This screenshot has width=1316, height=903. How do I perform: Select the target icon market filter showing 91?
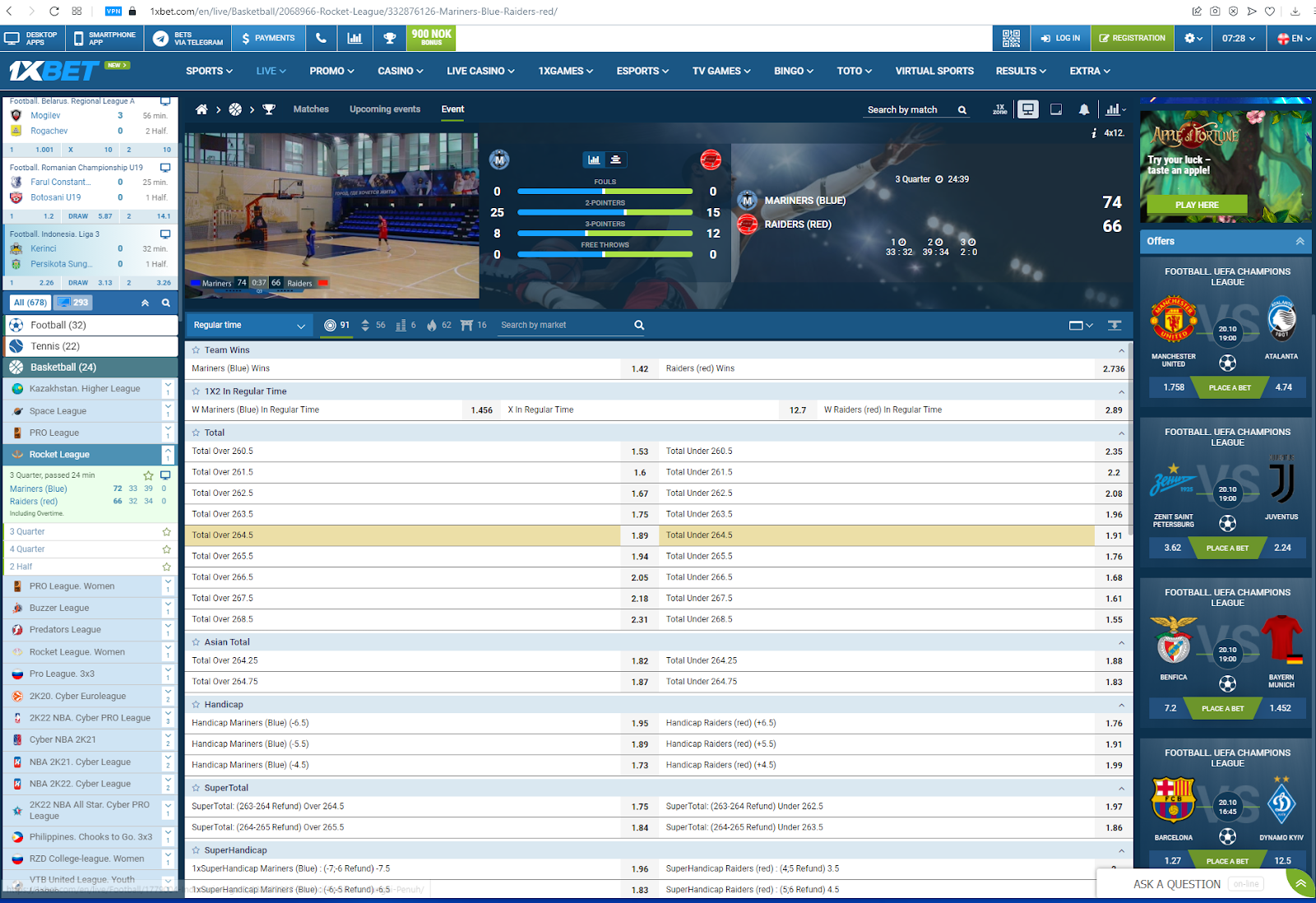[x=337, y=325]
